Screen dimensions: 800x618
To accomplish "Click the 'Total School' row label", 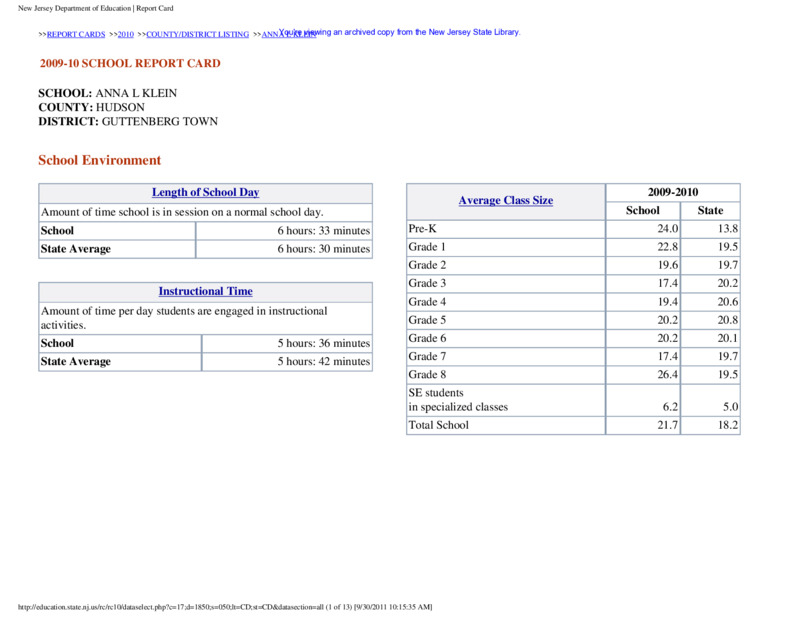I will 438,426.
